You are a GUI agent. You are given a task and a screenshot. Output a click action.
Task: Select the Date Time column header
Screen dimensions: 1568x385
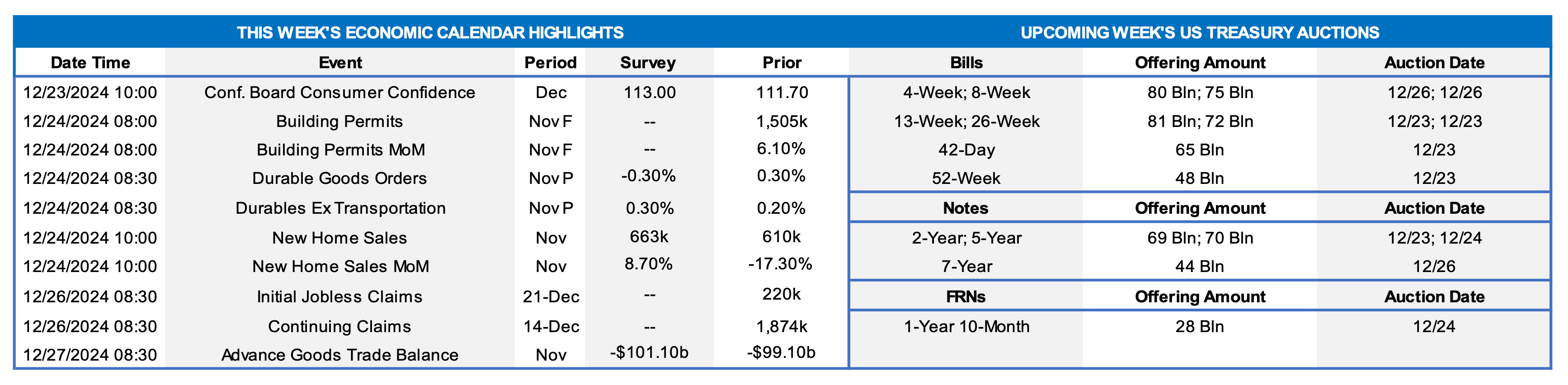pyautogui.click(x=90, y=63)
